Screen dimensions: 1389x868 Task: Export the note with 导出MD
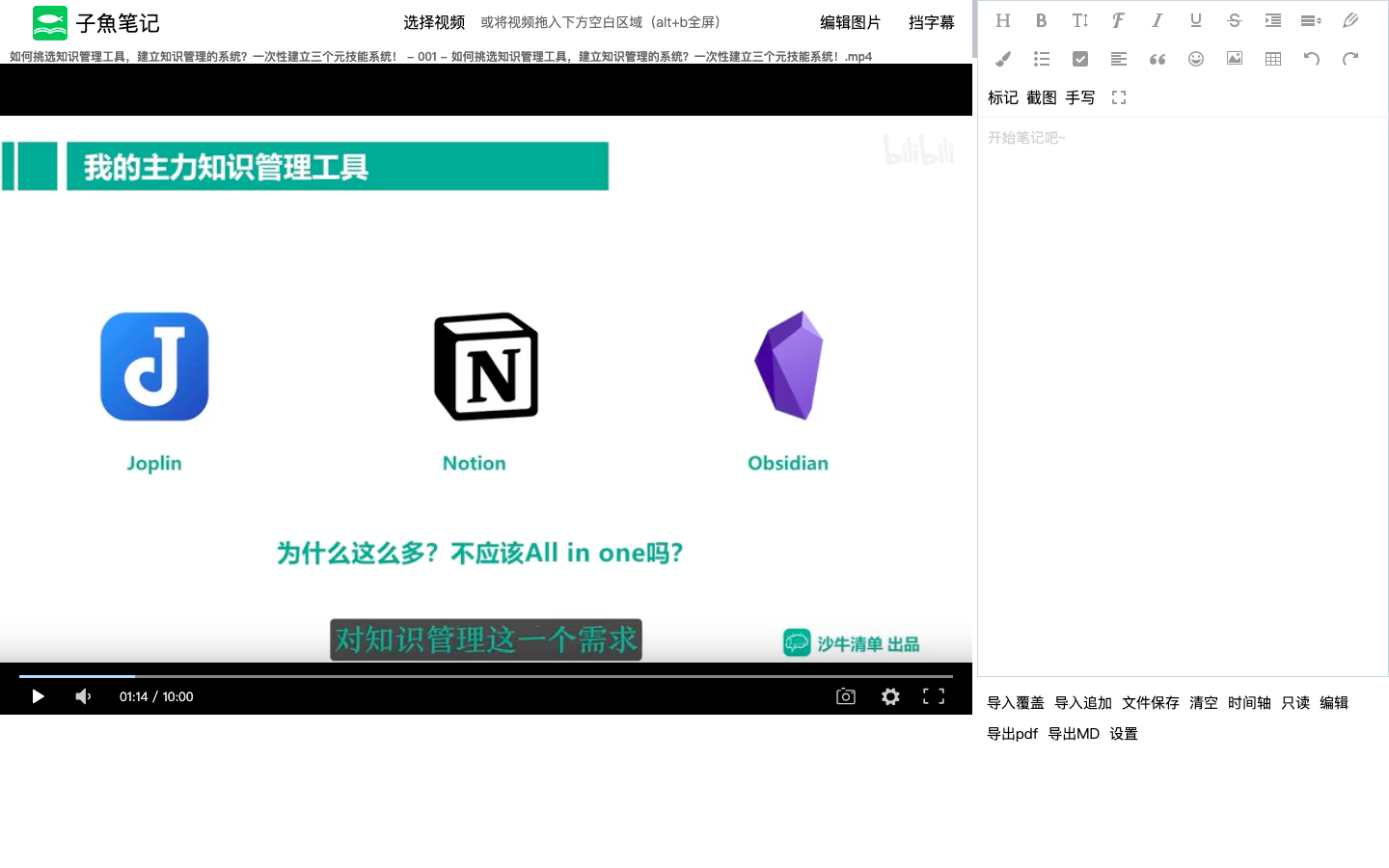(x=1074, y=734)
